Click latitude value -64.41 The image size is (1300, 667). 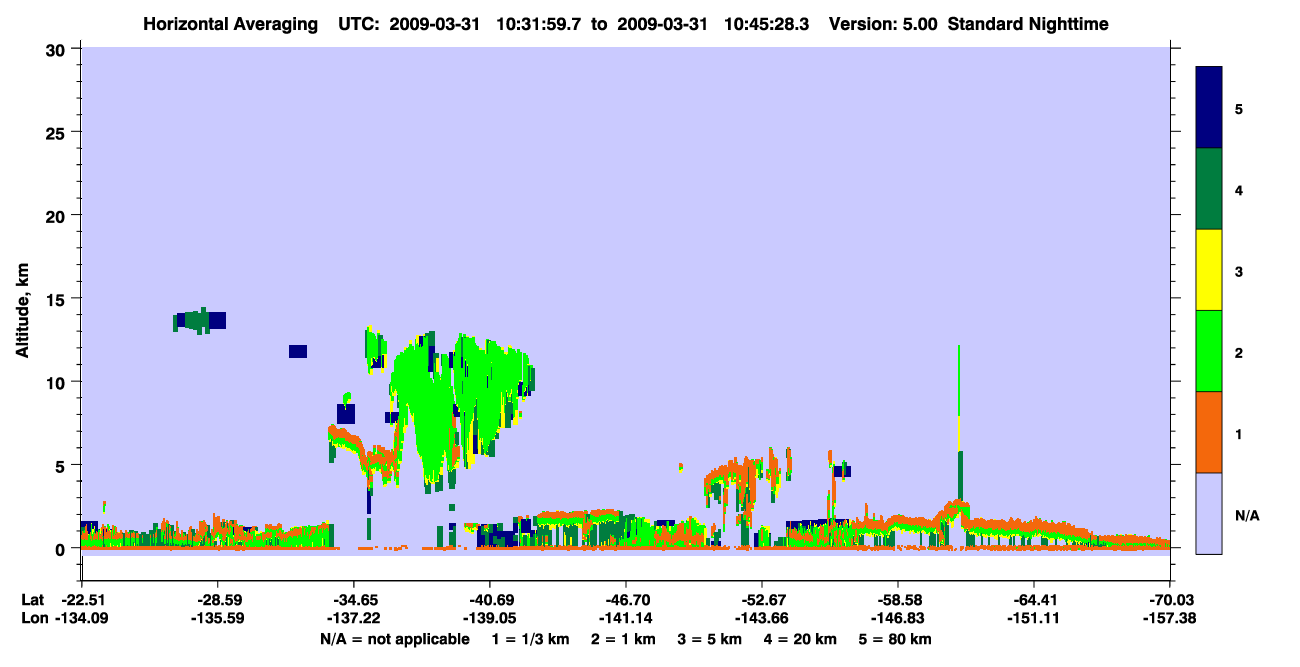click(x=1033, y=600)
